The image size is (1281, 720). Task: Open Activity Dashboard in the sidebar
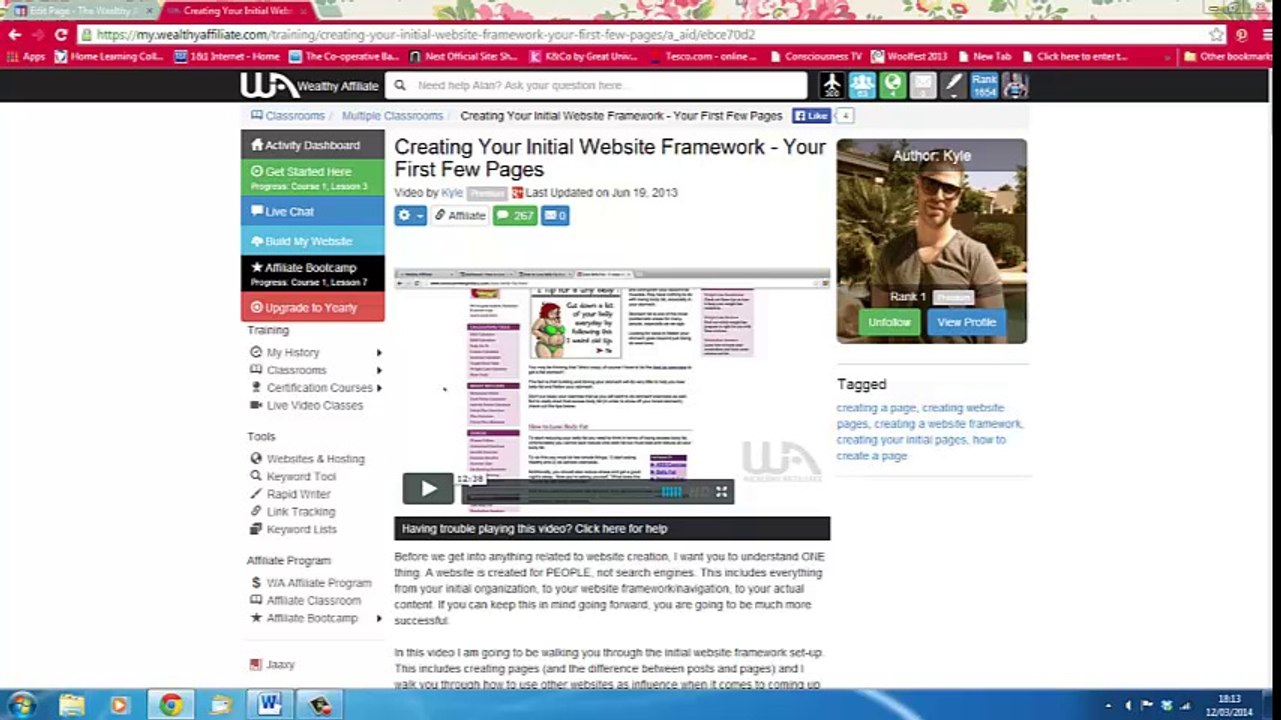(x=312, y=145)
